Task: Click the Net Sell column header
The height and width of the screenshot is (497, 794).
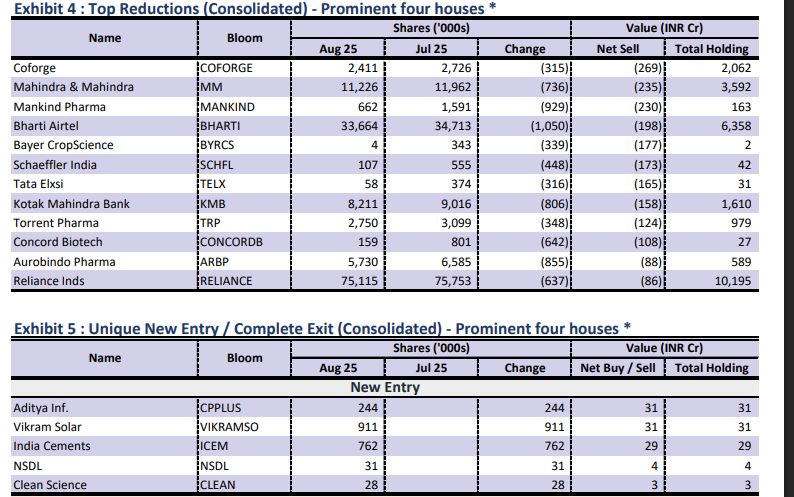Action: (617, 49)
